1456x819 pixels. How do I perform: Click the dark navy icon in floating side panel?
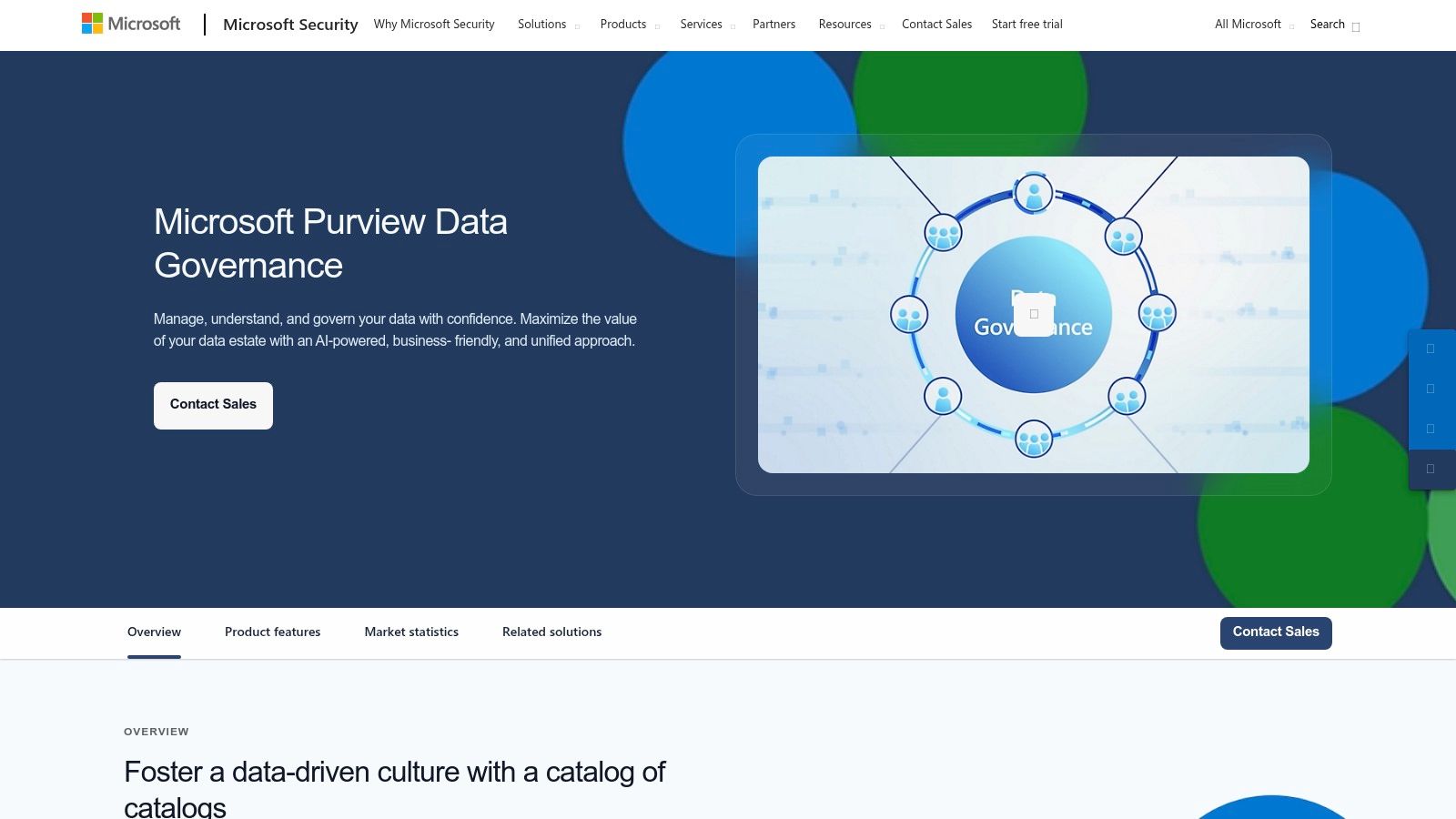coord(1431,470)
